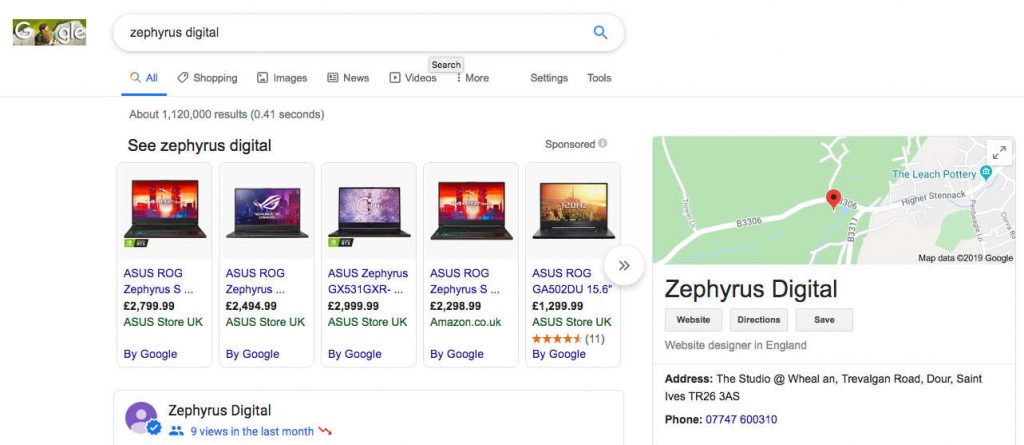Switch to the Shopping tab
Screen dimensions: 1024x445
tap(207, 78)
